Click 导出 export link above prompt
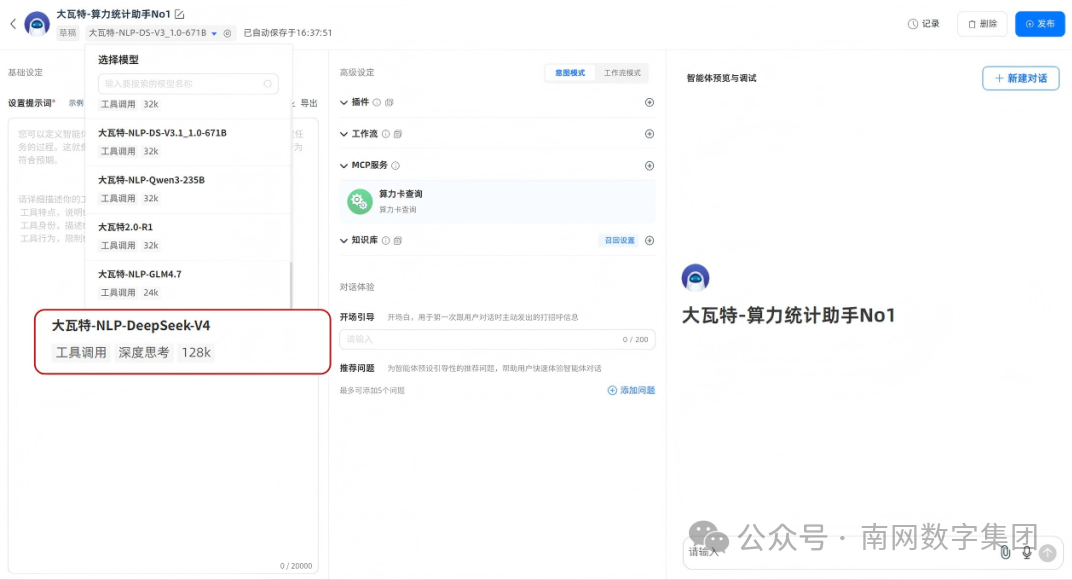 (309, 103)
